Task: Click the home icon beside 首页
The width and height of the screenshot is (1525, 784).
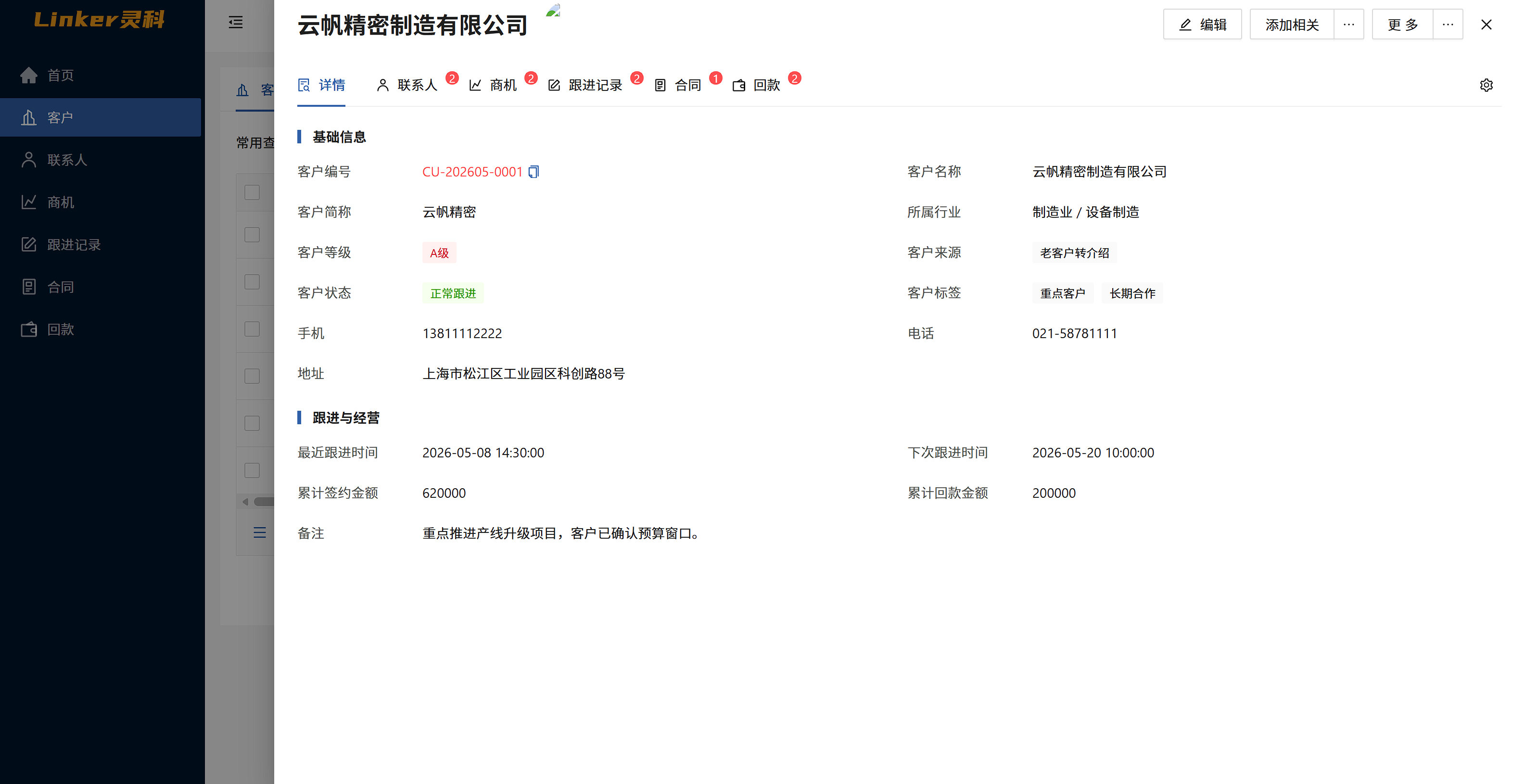Action: [x=28, y=75]
